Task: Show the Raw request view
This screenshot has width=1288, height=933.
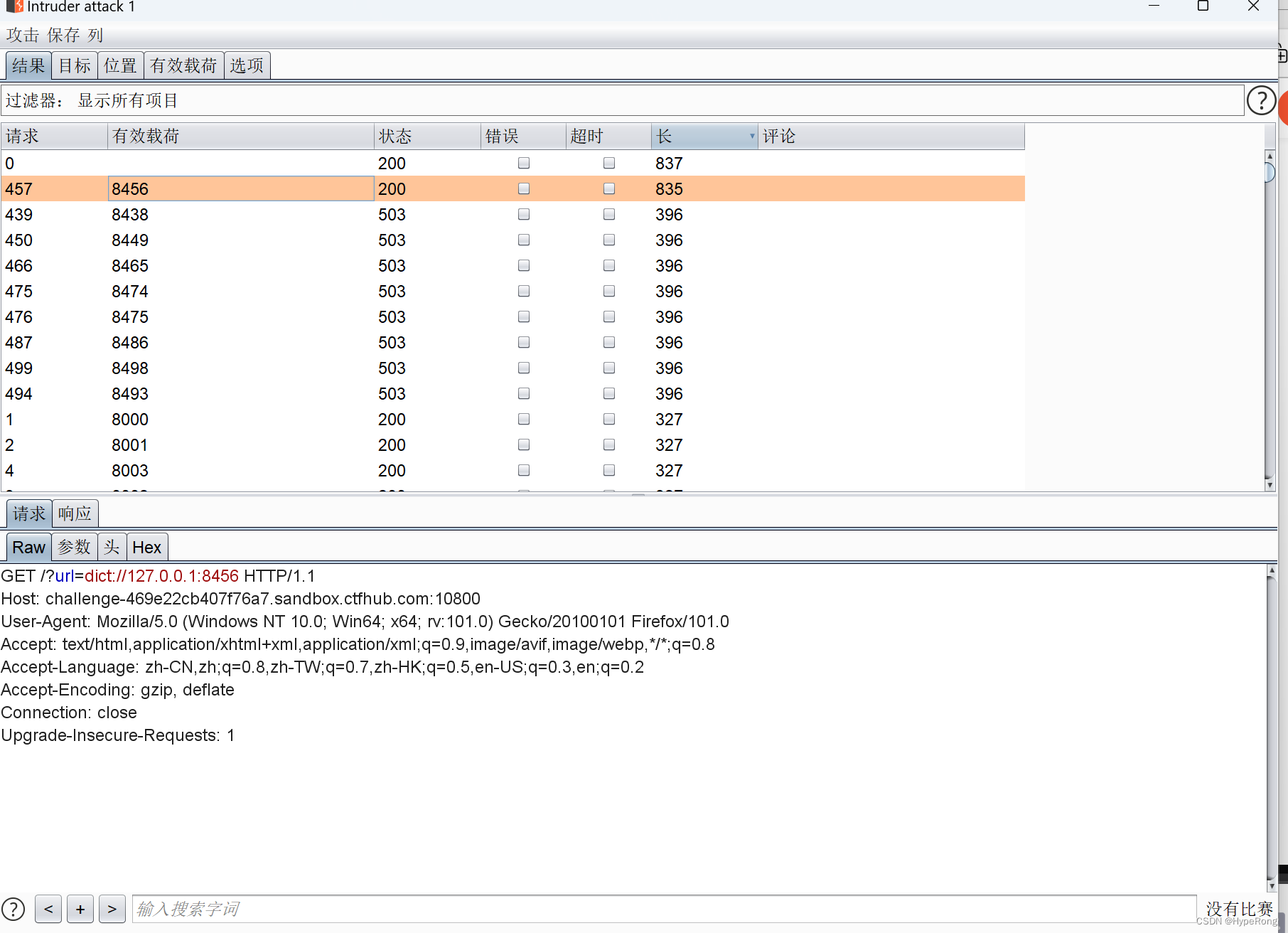Action: (x=28, y=548)
